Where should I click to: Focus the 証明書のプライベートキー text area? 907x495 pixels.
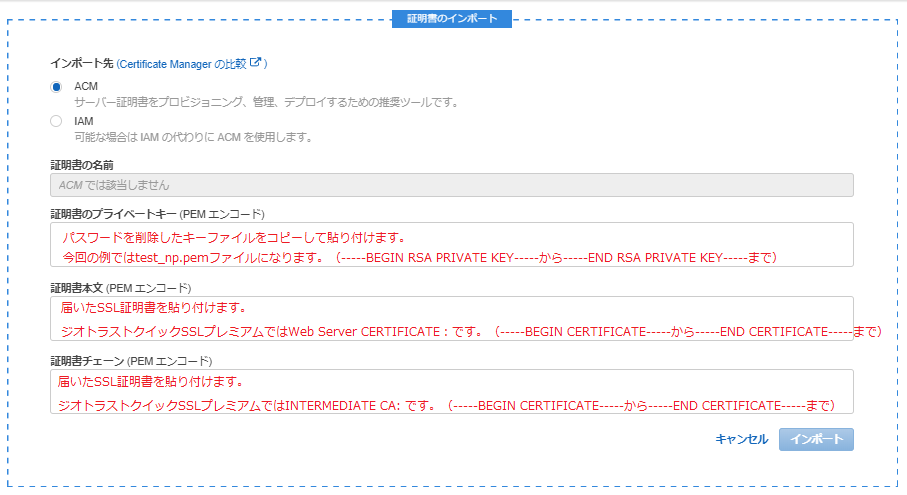click(x=452, y=245)
